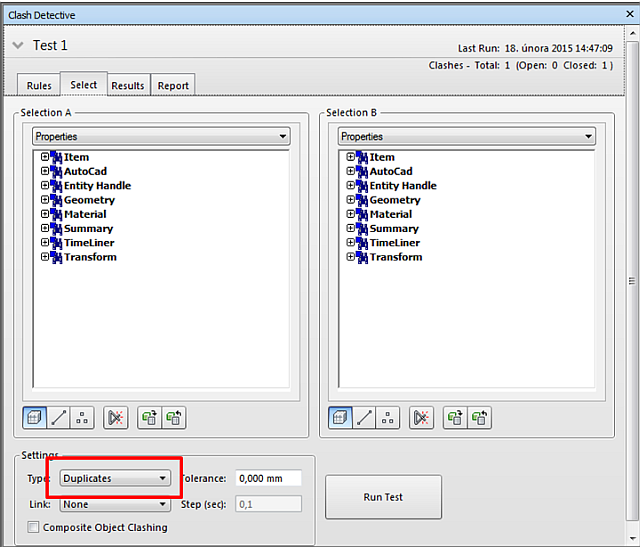Image resolution: width=640 pixels, height=547 pixels.
Task: Open the Link dropdown set to None
Action: (115, 504)
